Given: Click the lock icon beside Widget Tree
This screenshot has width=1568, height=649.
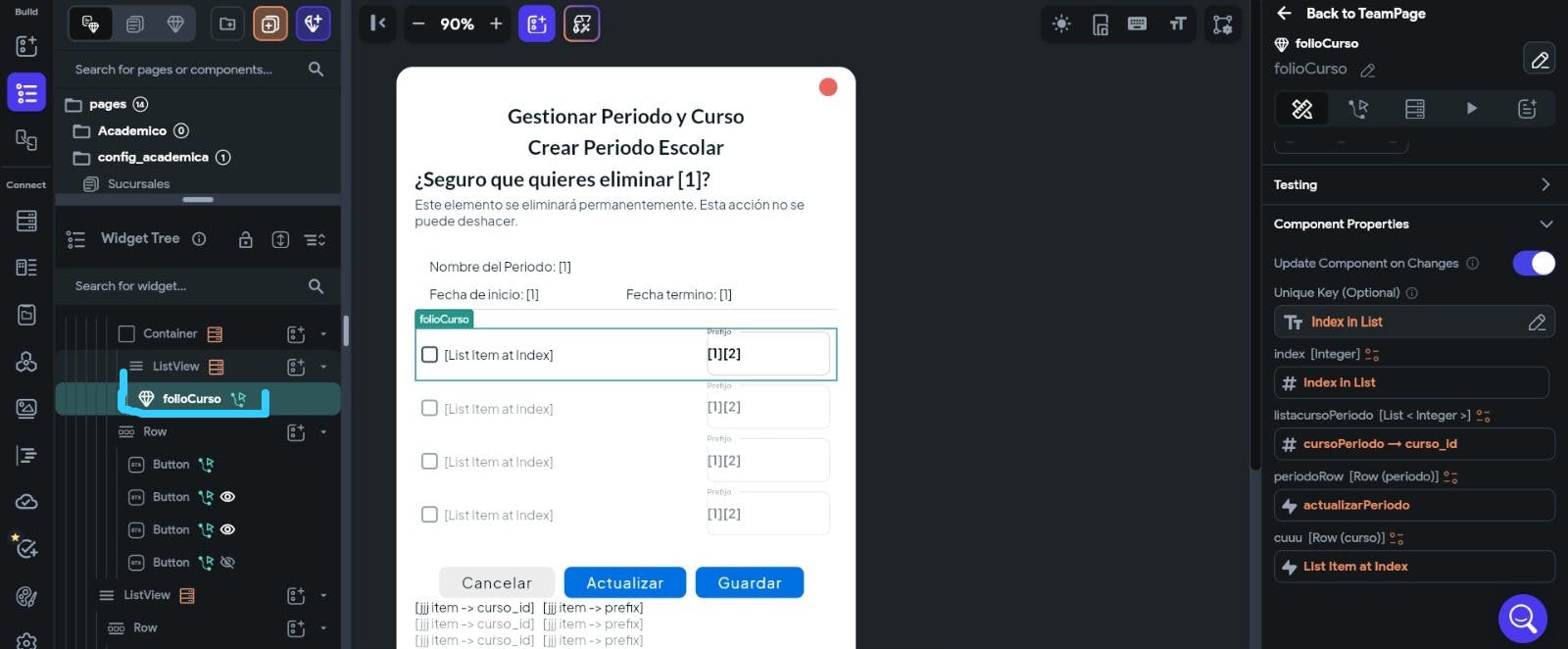Looking at the screenshot, I should (246, 239).
